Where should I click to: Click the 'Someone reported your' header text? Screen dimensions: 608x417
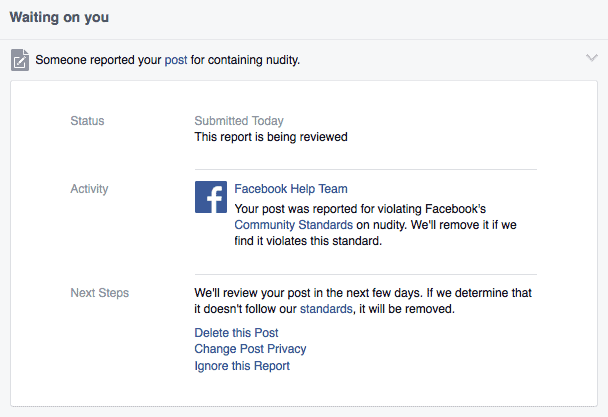pos(98,60)
